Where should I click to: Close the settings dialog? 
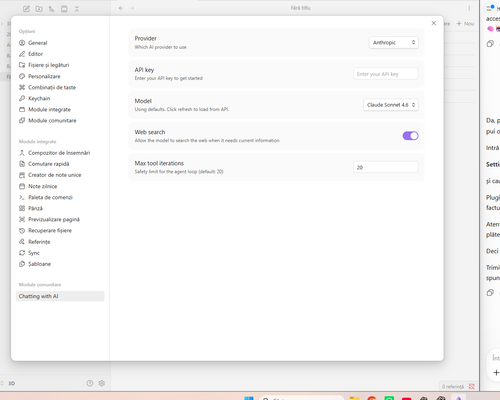(x=434, y=23)
